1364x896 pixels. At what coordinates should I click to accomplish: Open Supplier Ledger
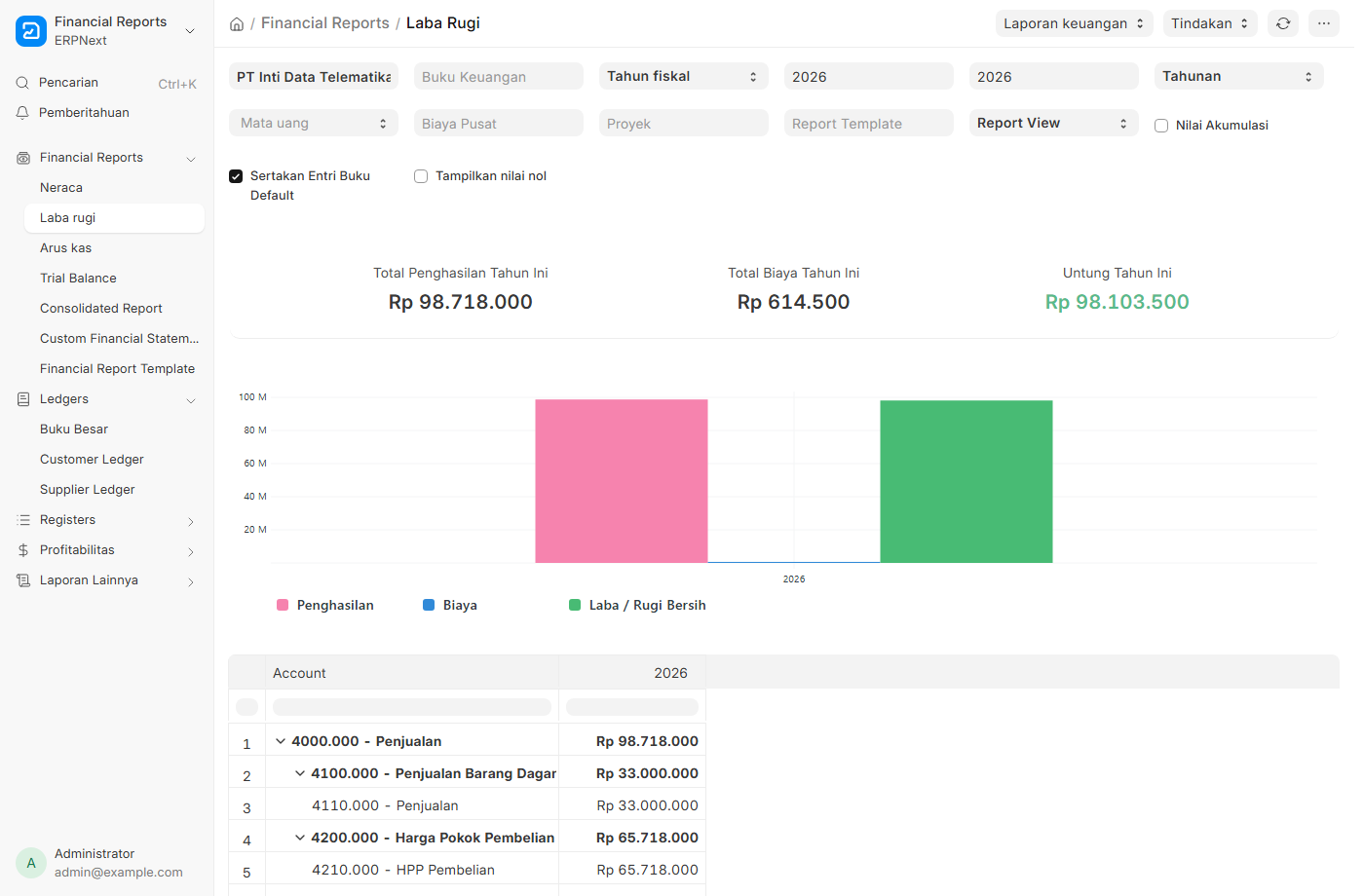click(x=114, y=490)
